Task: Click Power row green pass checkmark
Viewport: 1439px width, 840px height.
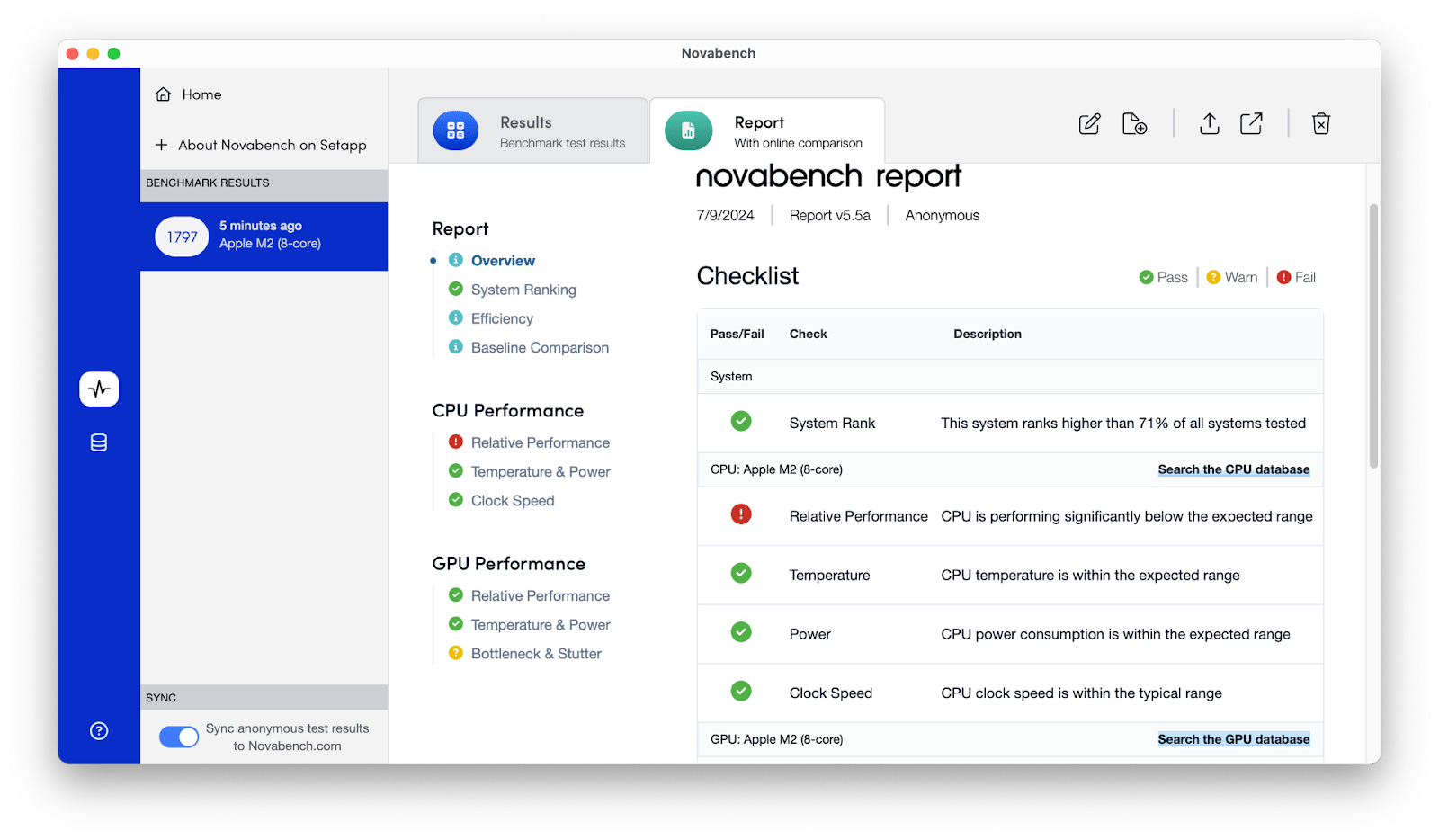Action: [741, 632]
